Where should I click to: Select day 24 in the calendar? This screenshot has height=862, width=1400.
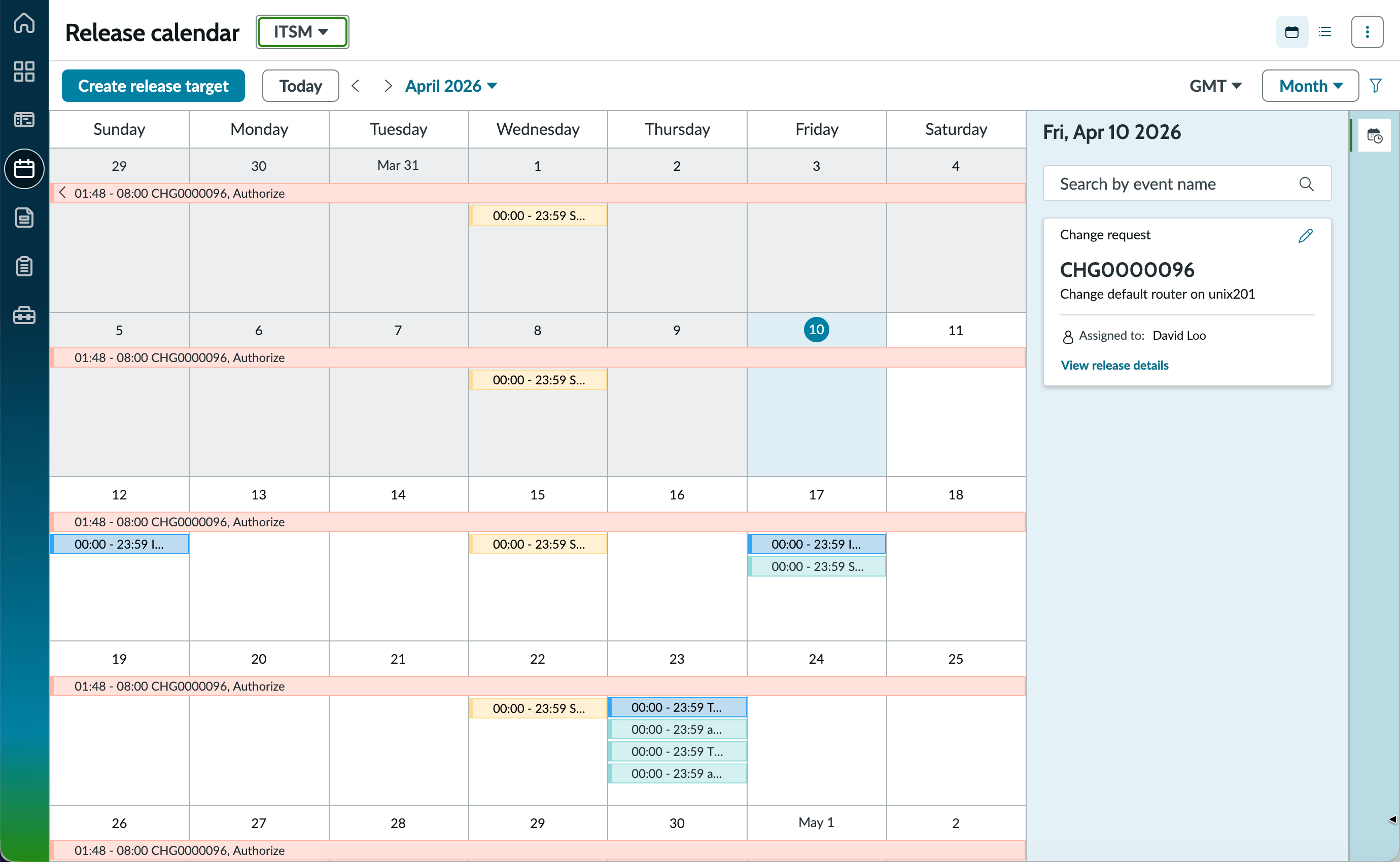point(816,659)
